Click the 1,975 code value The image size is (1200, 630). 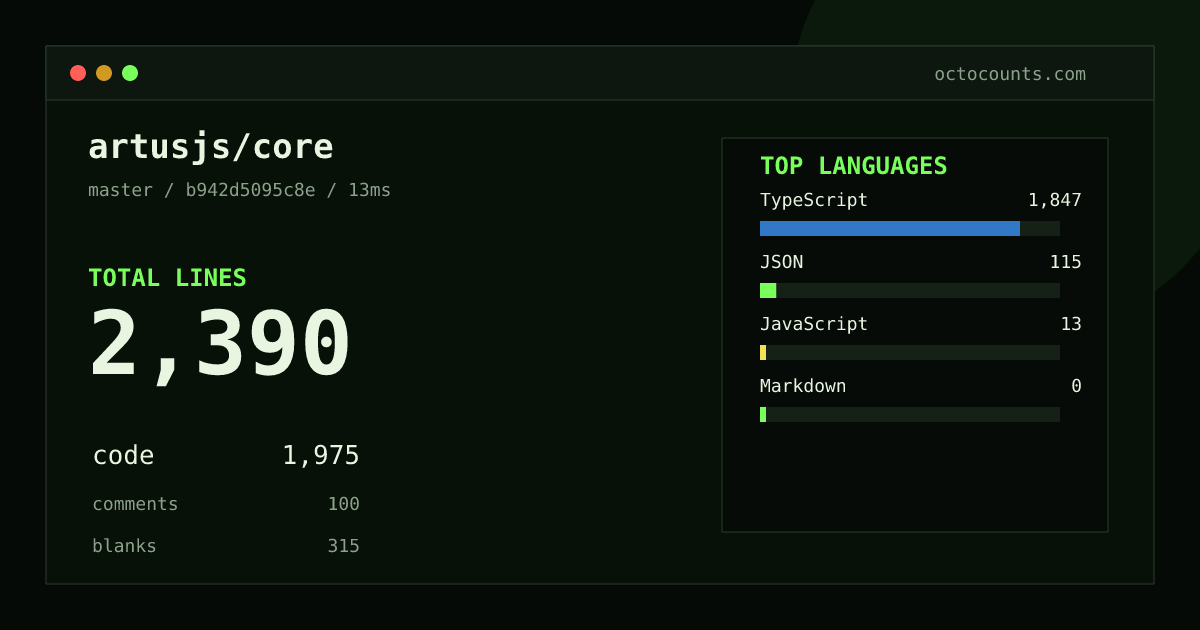(x=321, y=456)
